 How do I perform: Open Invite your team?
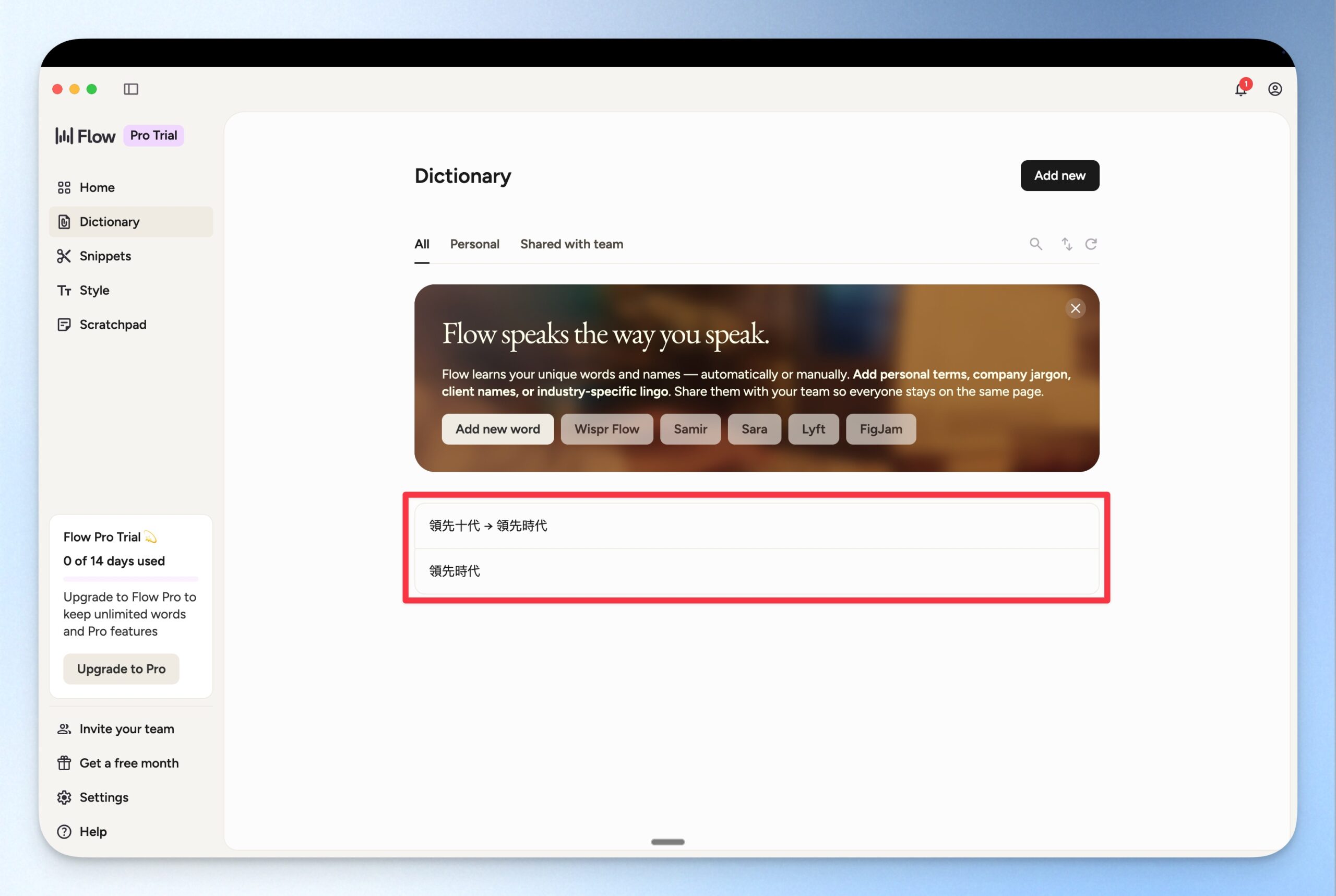pos(131,729)
